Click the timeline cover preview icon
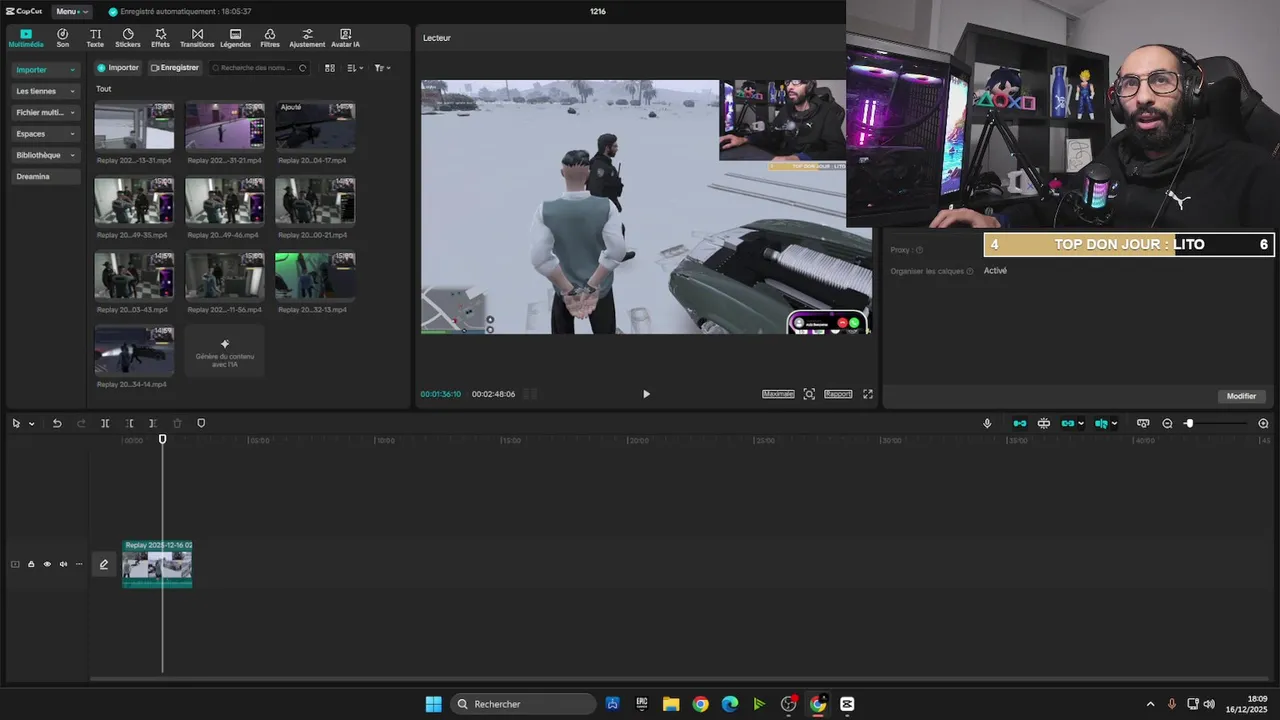 tap(1143, 424)
